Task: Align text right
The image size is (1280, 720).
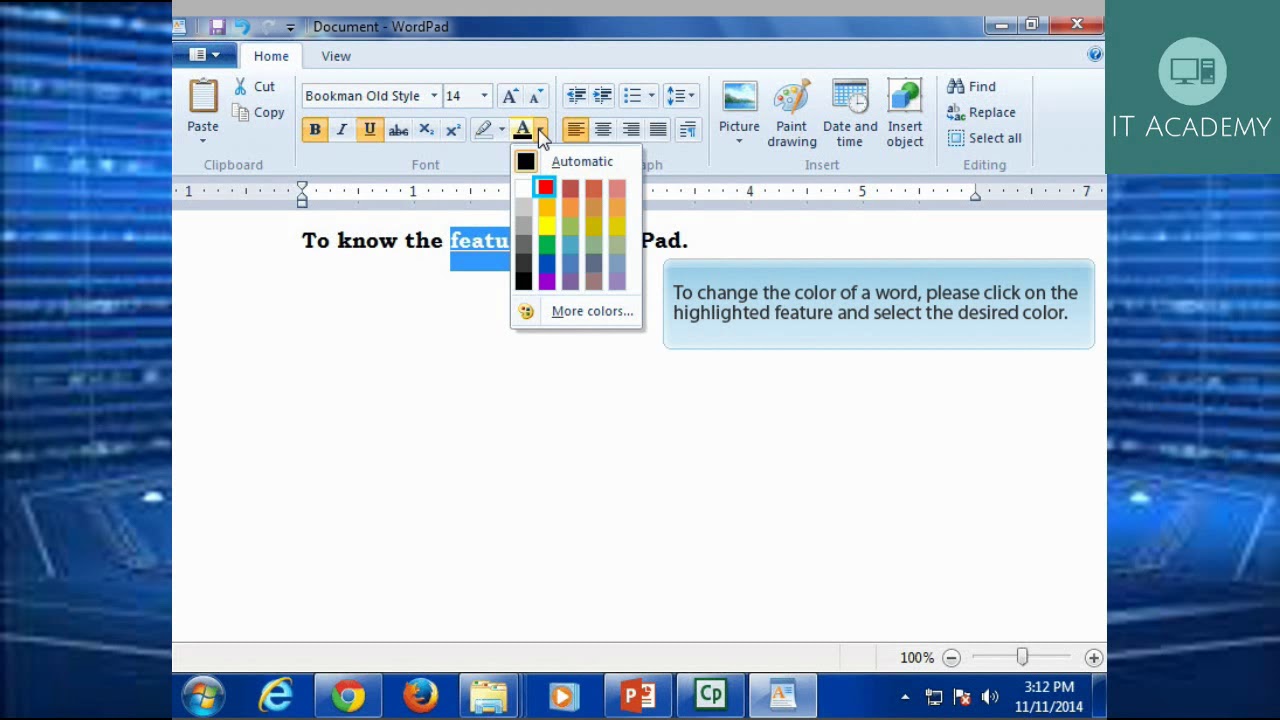Action: (631, 130)
